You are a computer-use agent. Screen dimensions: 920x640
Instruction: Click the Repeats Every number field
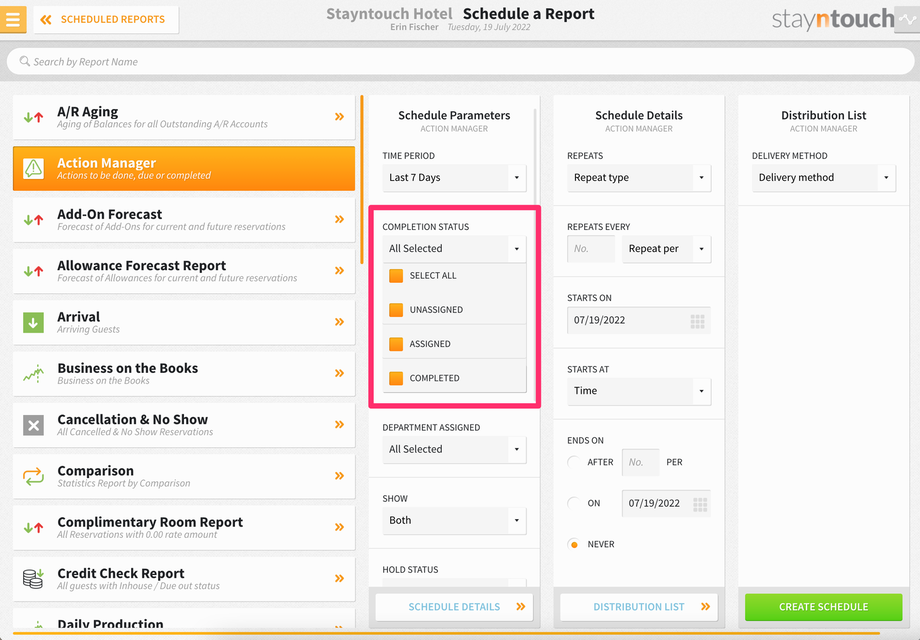click(x=591, y=249)
